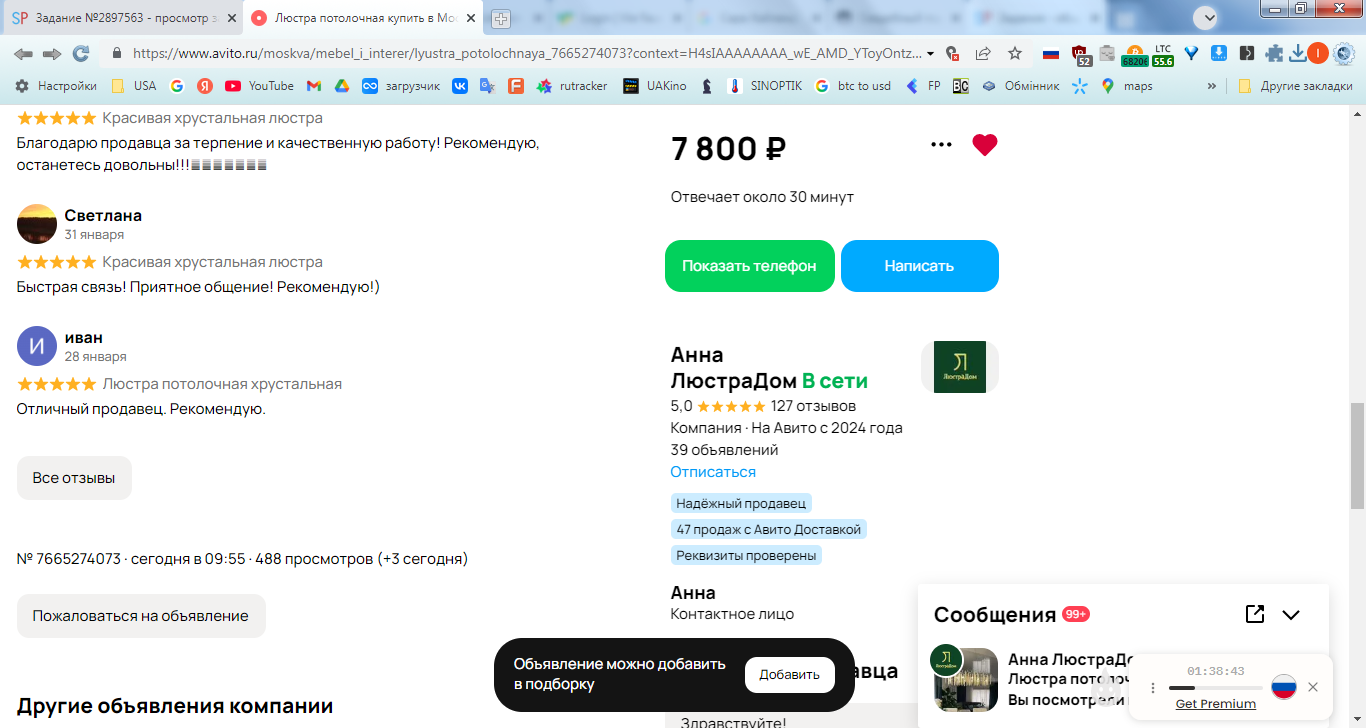The image size is (1366, 728).
Task: Show more bookmarks chevron
Action: pyautogui.click(x=1212, y=86)
